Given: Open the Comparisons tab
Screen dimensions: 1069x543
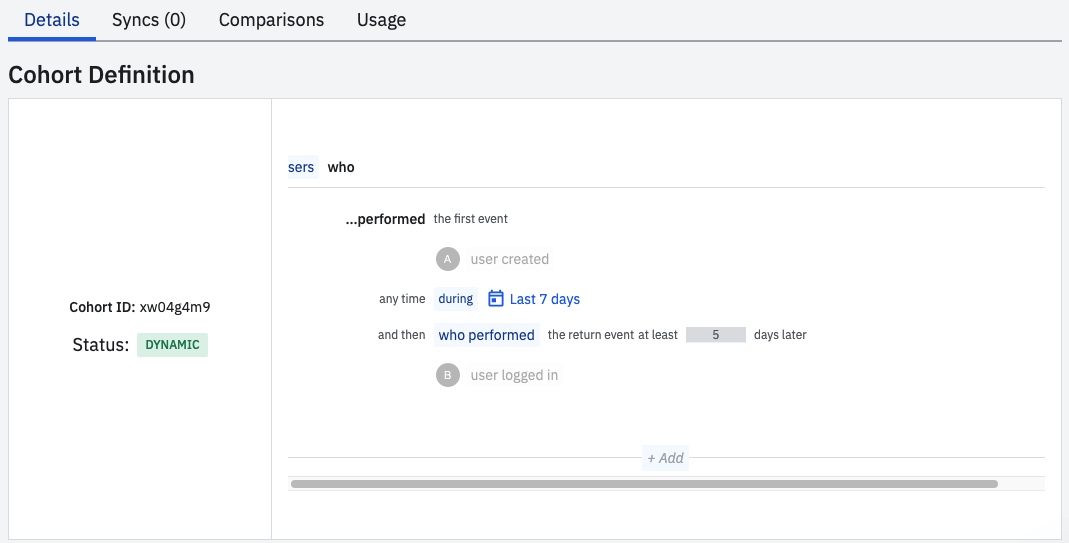Looking at the screenshot, I should pos(271,20).
